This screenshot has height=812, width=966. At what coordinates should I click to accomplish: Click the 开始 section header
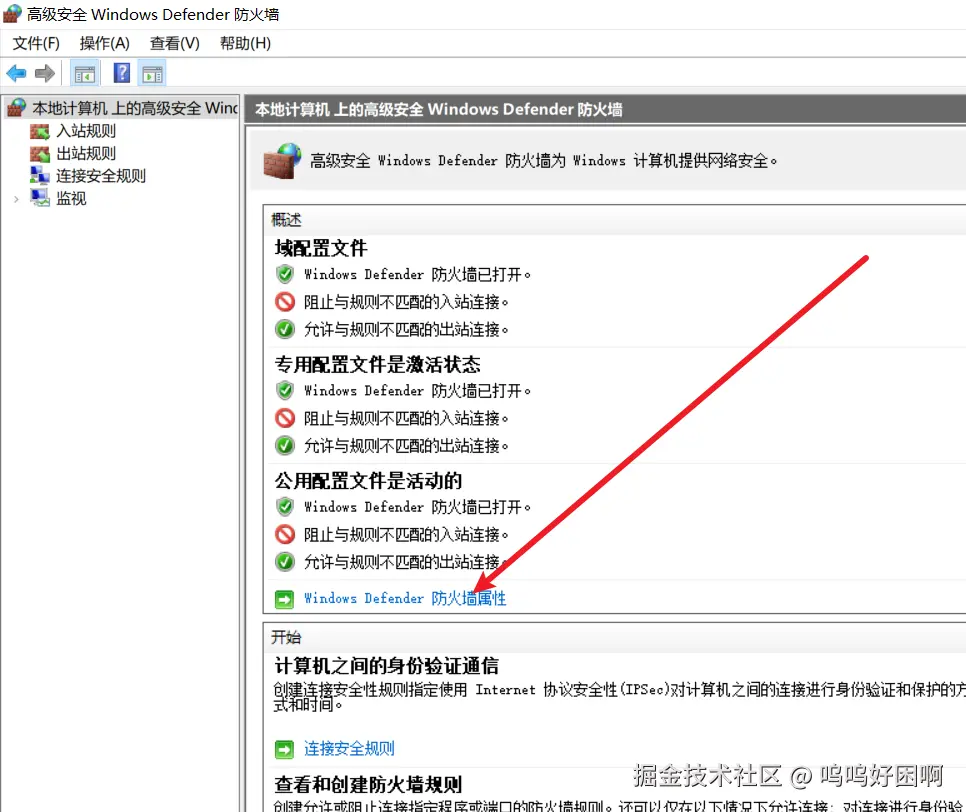coord(286,637)
